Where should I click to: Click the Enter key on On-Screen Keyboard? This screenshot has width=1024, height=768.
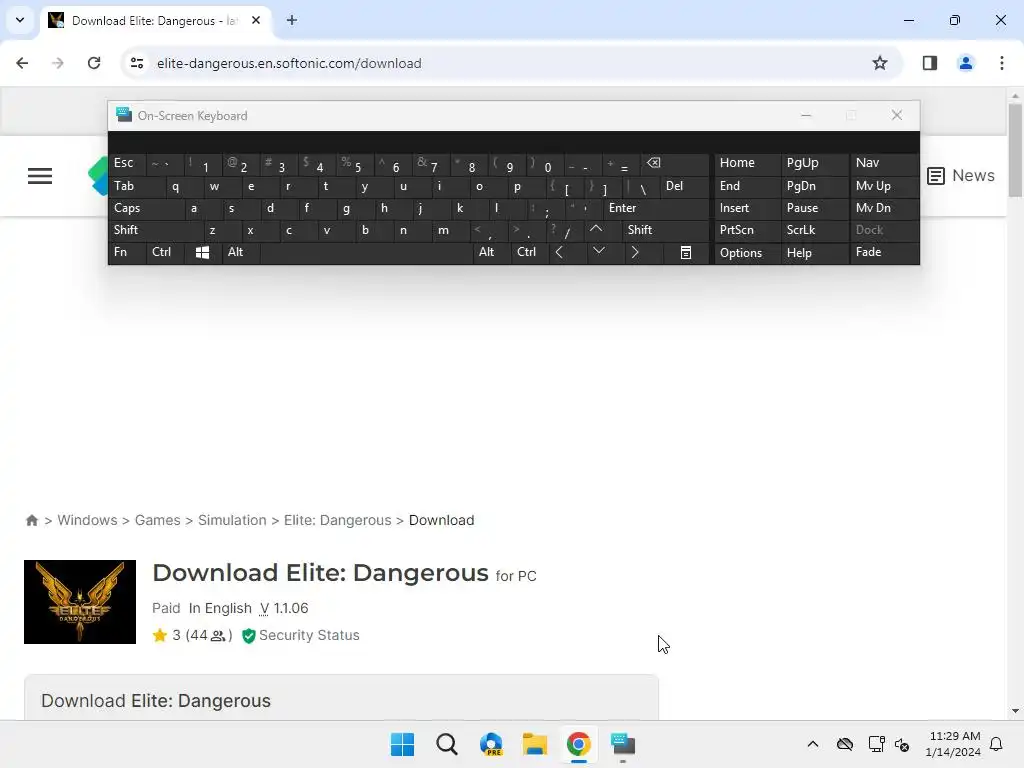tap(656, 208)
